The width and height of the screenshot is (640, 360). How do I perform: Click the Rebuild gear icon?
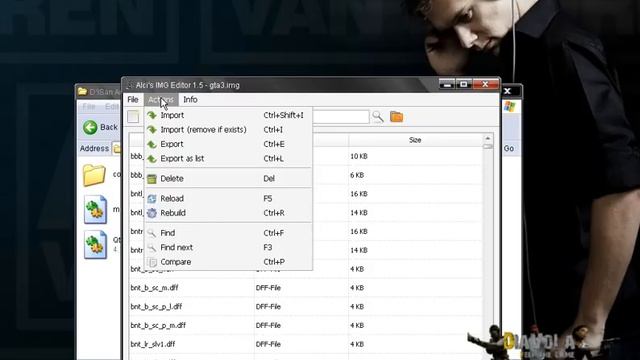(x=152, y=213)
